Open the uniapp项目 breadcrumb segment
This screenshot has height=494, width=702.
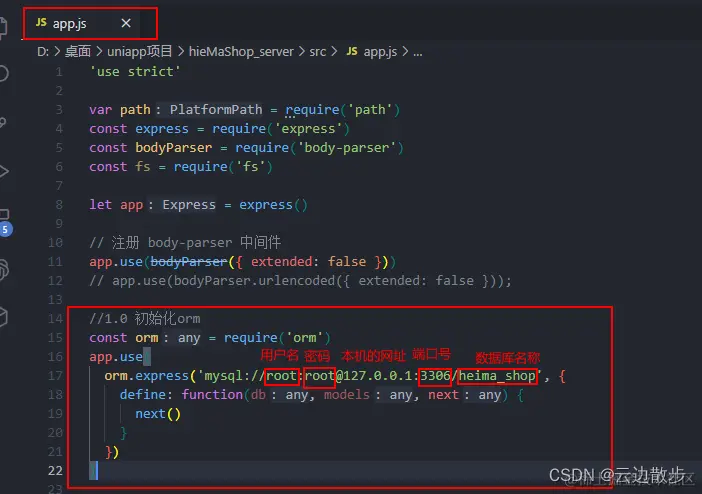click(140, 52)
